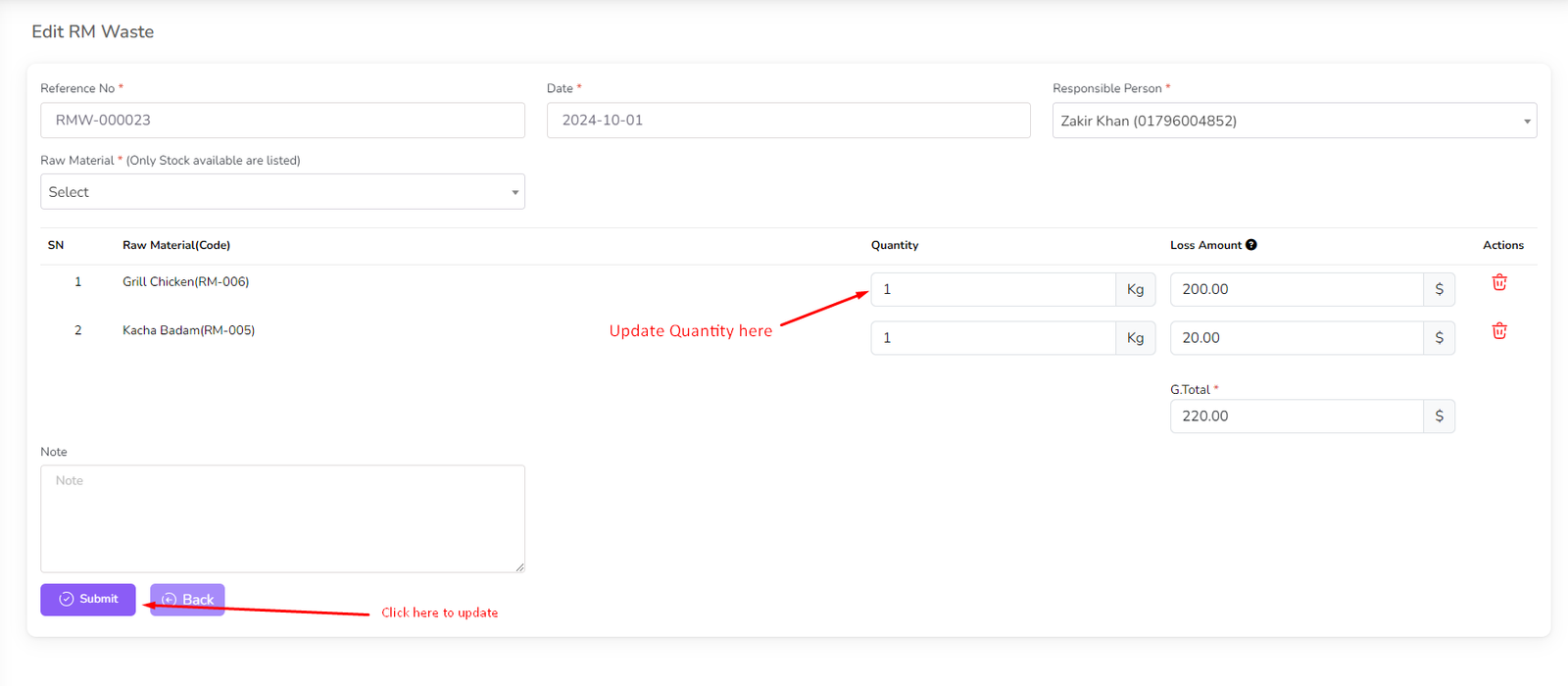Delete the Kacha Badam row
This screenshot has width=1568, height=686.
(x=1498, y=331)
